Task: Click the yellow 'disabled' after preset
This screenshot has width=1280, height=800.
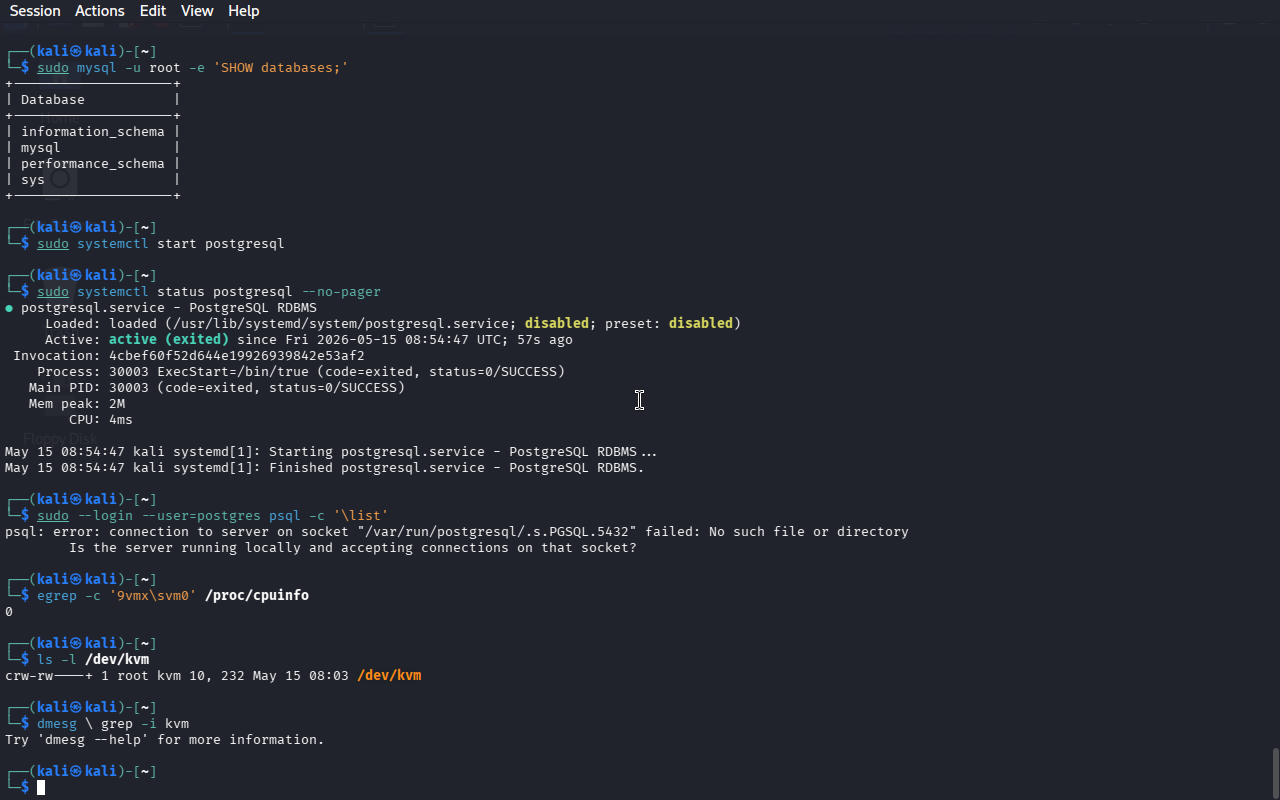Action: click(701, 324)
